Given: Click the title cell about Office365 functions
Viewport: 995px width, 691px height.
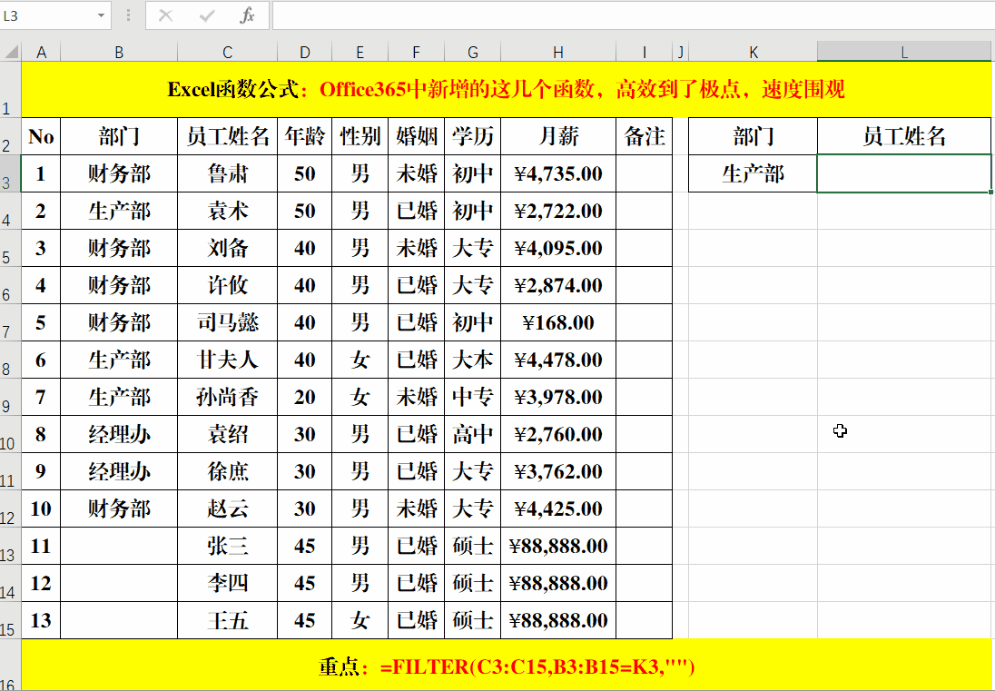Looking at the screenshot, I should pos(506,89).
